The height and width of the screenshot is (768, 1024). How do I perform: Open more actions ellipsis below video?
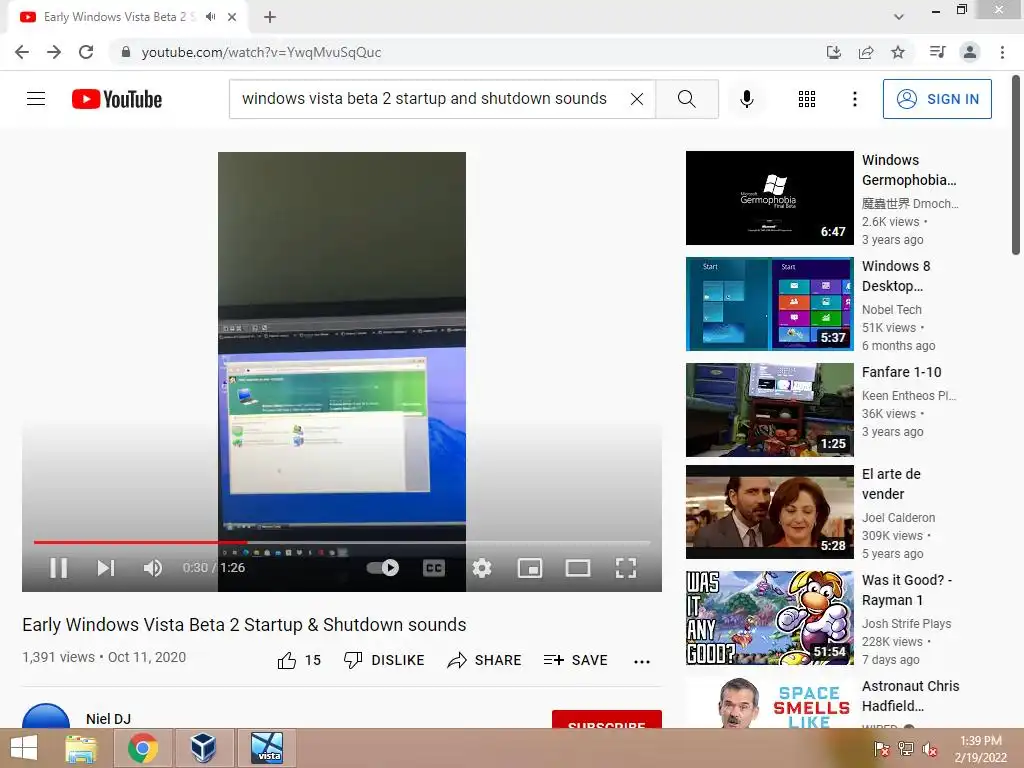tap(642, 661)
